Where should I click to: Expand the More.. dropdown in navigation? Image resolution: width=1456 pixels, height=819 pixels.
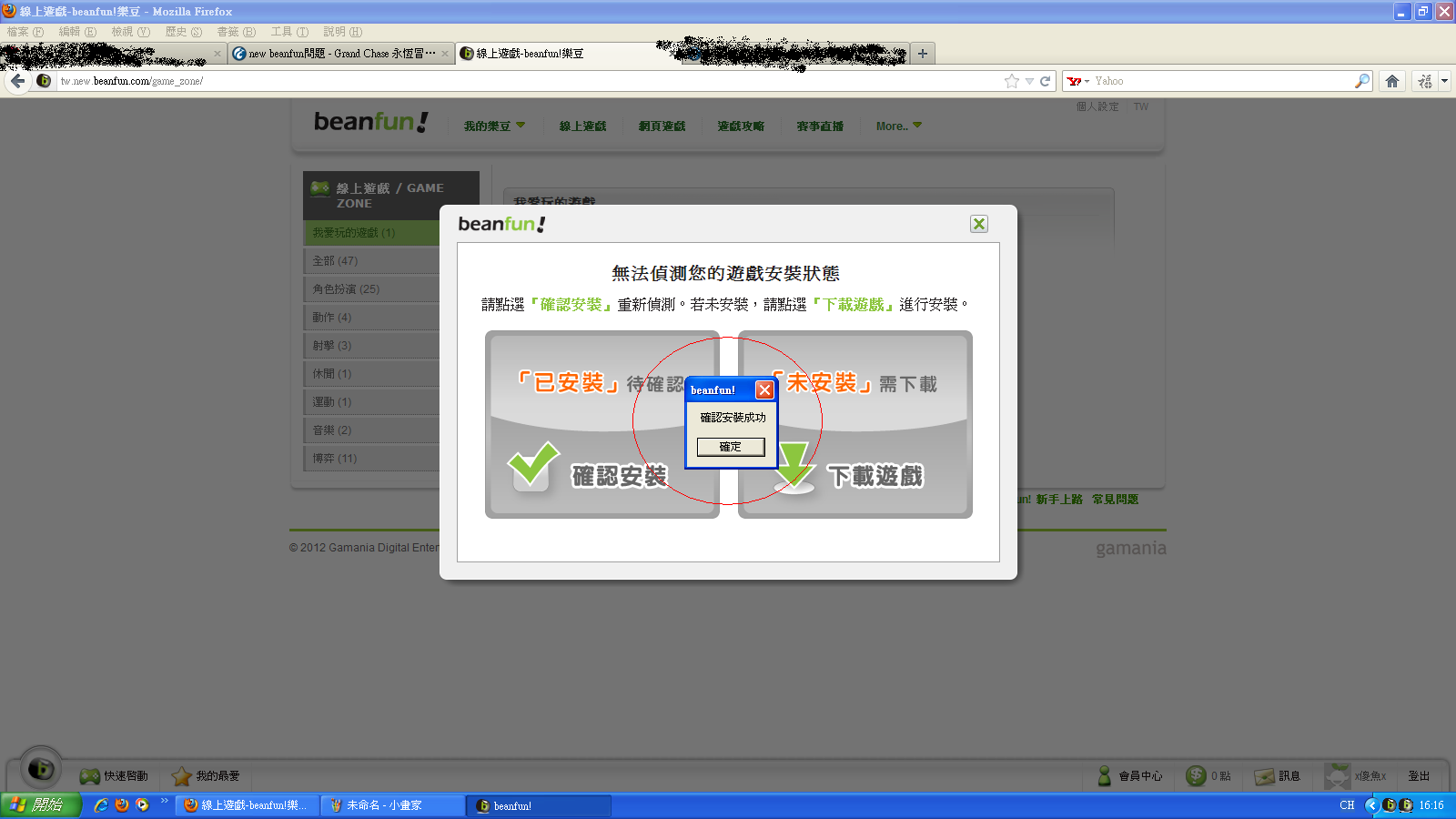pyautogui.click(x=899, y=126)
